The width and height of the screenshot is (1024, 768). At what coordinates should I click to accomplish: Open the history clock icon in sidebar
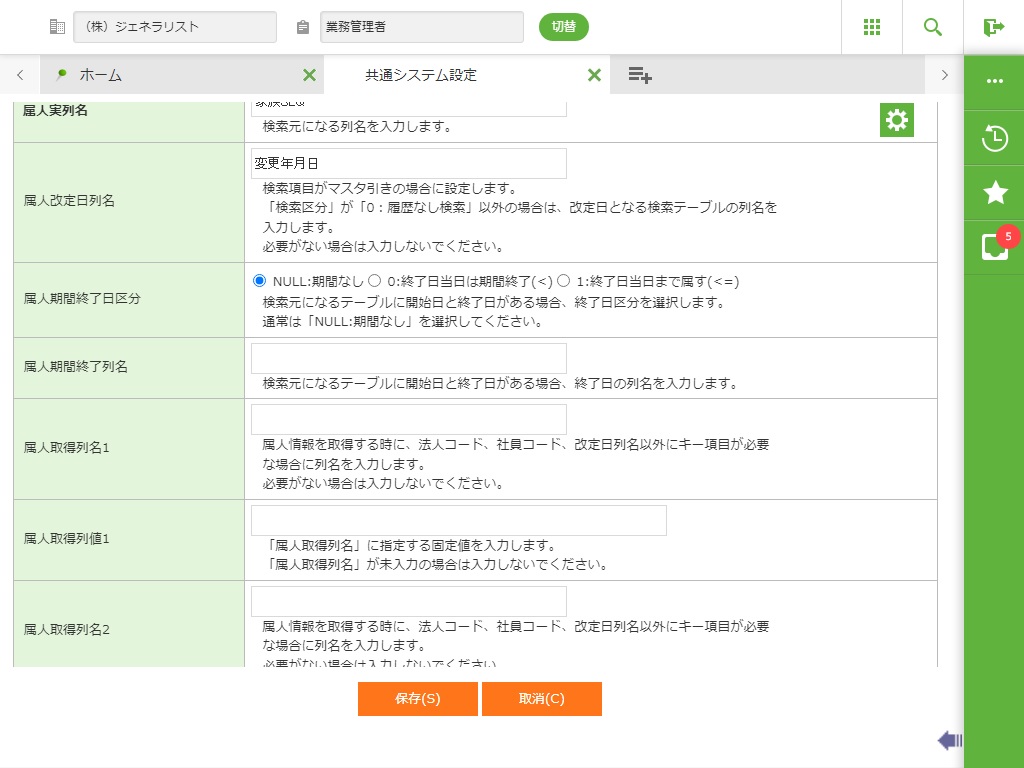(x=994, y=138)
